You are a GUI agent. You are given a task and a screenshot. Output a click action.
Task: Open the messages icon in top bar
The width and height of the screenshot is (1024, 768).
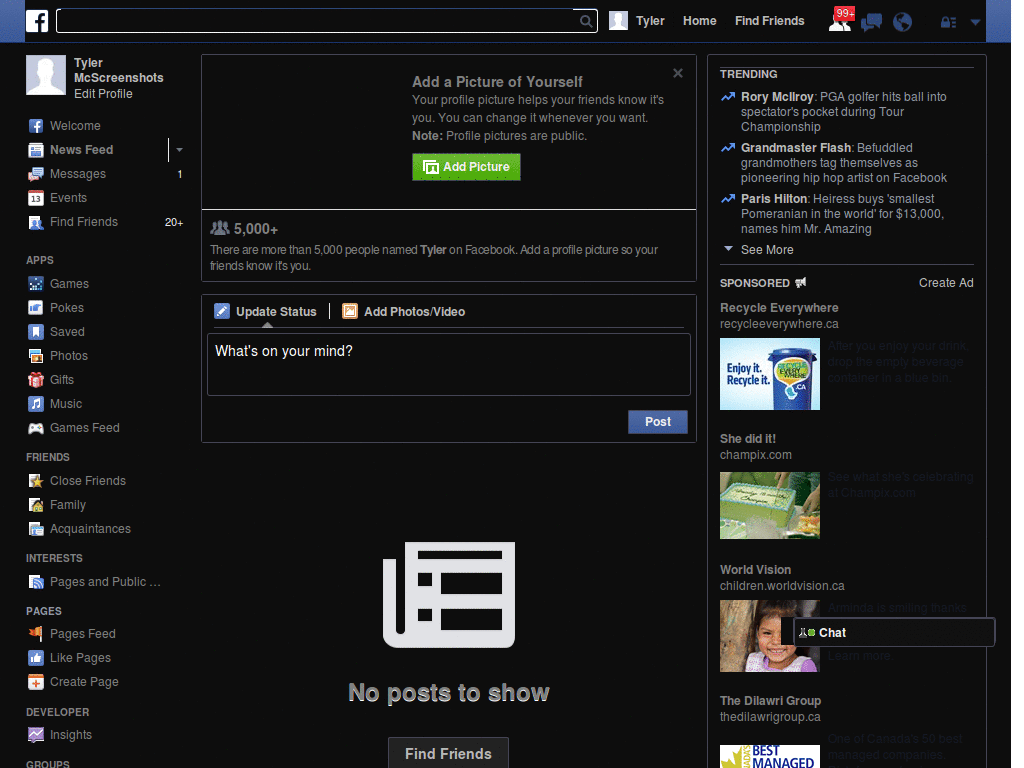coord(871,22)
